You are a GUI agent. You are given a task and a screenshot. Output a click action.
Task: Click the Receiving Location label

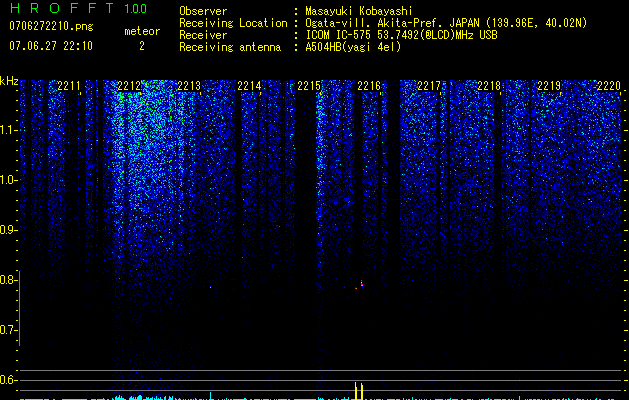click(233, 23)
